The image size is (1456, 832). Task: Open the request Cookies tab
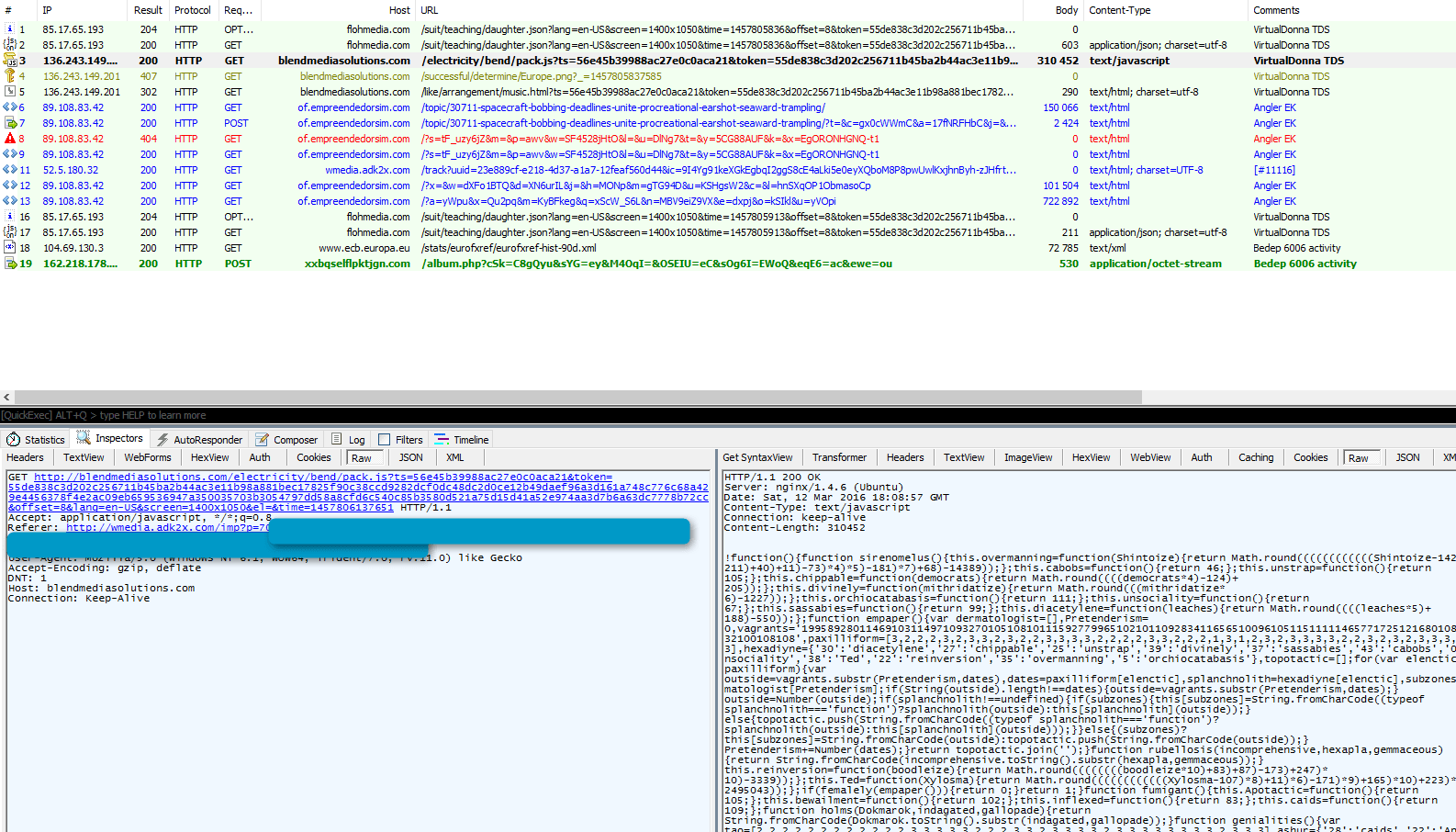(x=314, y=457)
